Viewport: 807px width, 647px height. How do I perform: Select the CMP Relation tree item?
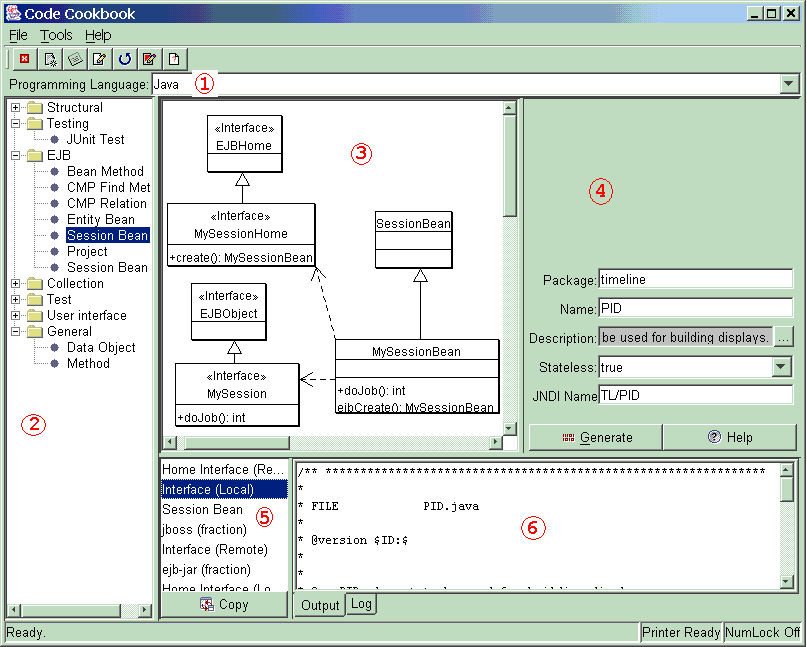pyautogui.click(x=107, y=203)
